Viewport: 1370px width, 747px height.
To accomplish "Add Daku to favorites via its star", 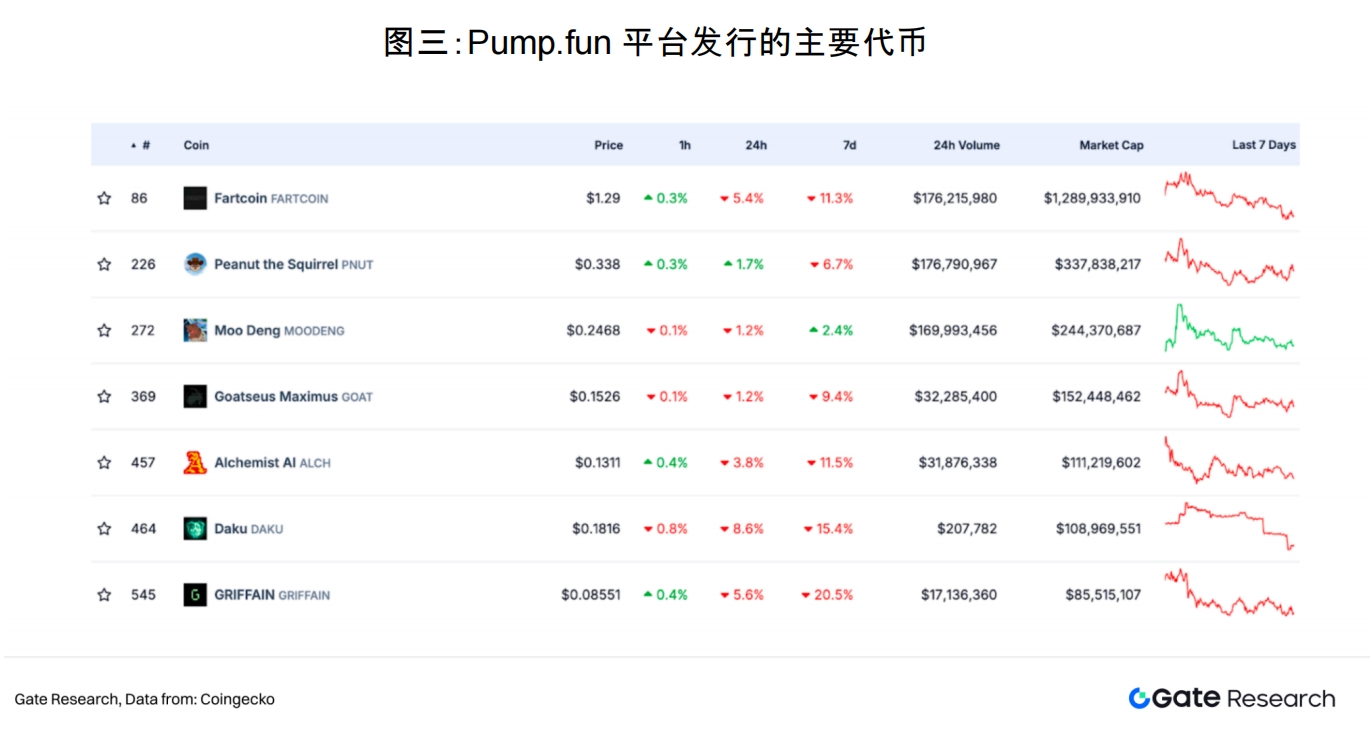I will [104, 528].
